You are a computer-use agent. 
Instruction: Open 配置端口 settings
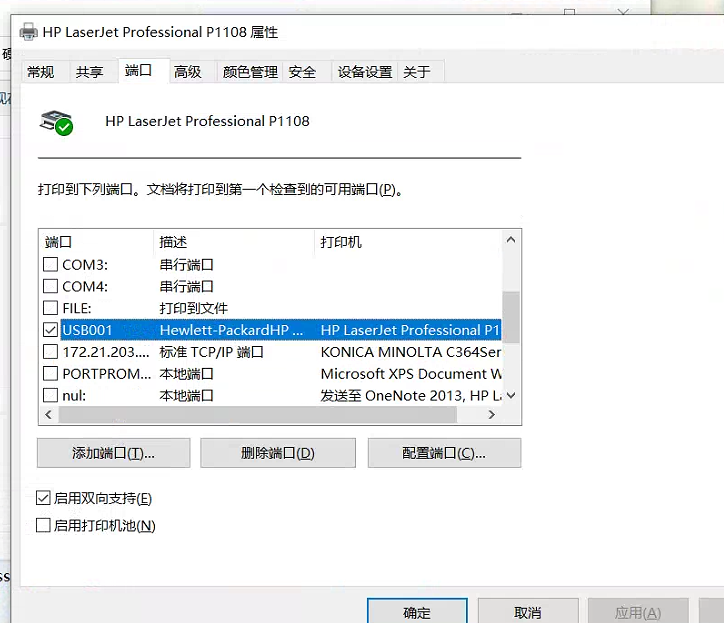pos(444,453)
